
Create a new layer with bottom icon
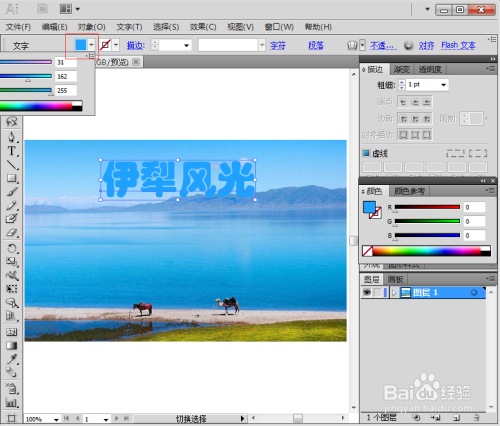pyautogui.click(x=456, y=417)
